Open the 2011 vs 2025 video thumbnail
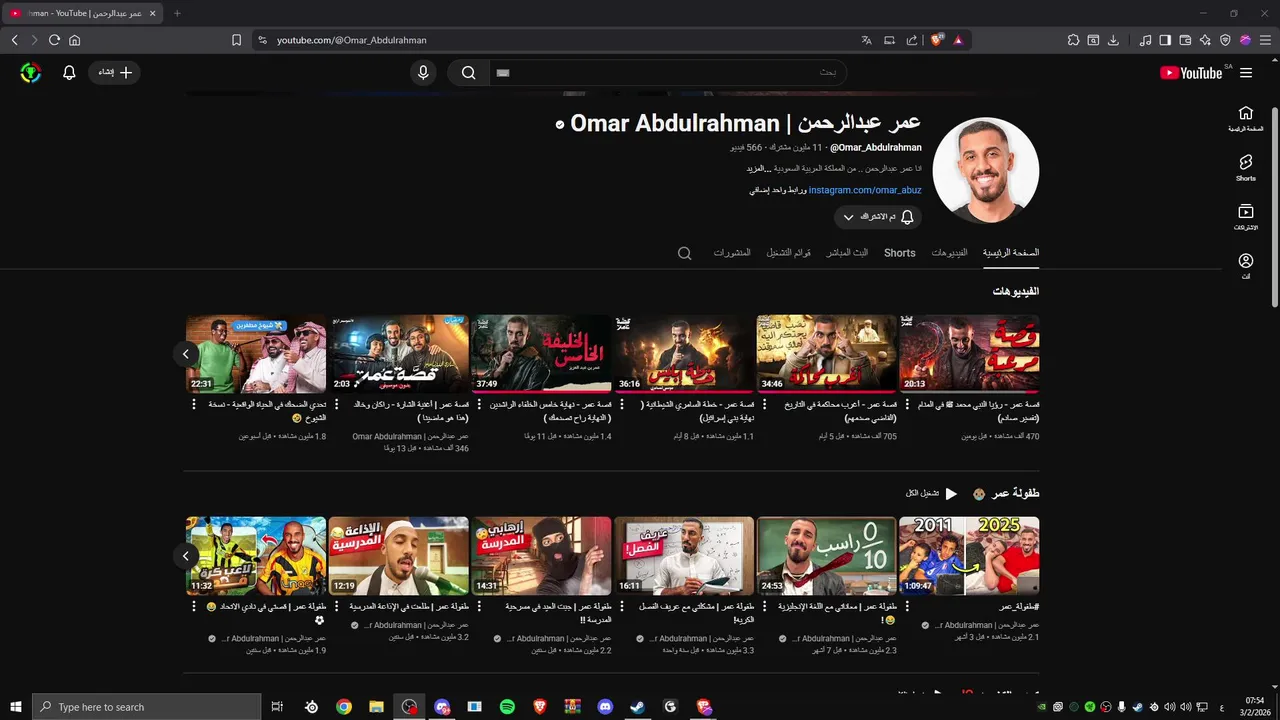 coord(969,556)
